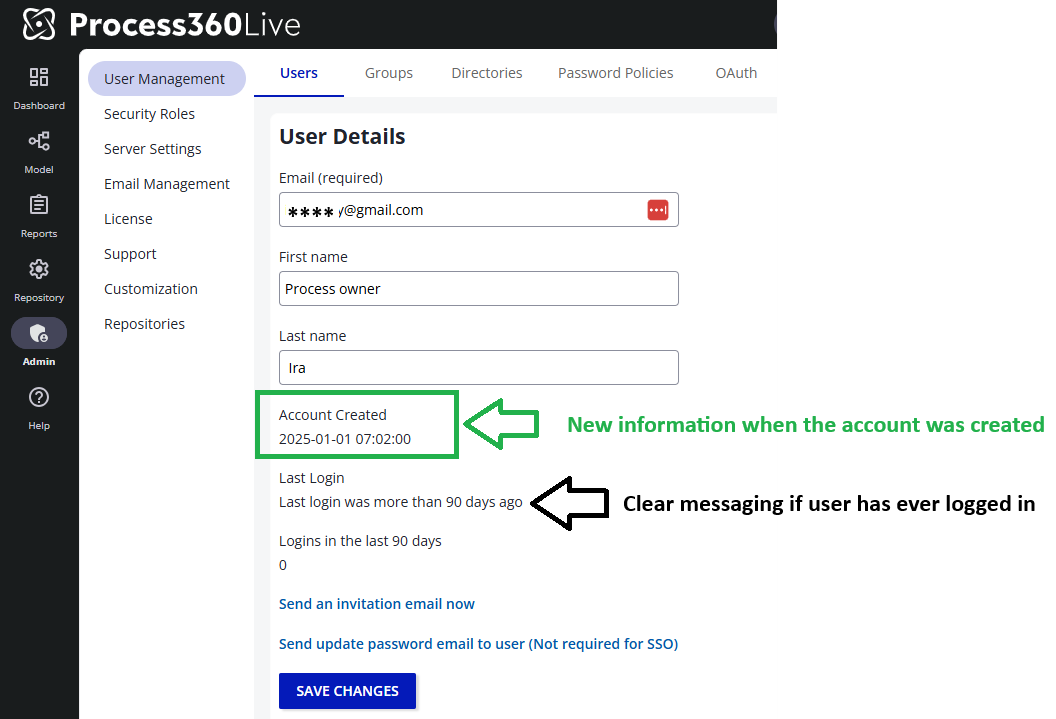The height and width of the screenshot is (719, 1056).
Task: Open Server Settings in admin menu
Action: [x=152, y=149]
